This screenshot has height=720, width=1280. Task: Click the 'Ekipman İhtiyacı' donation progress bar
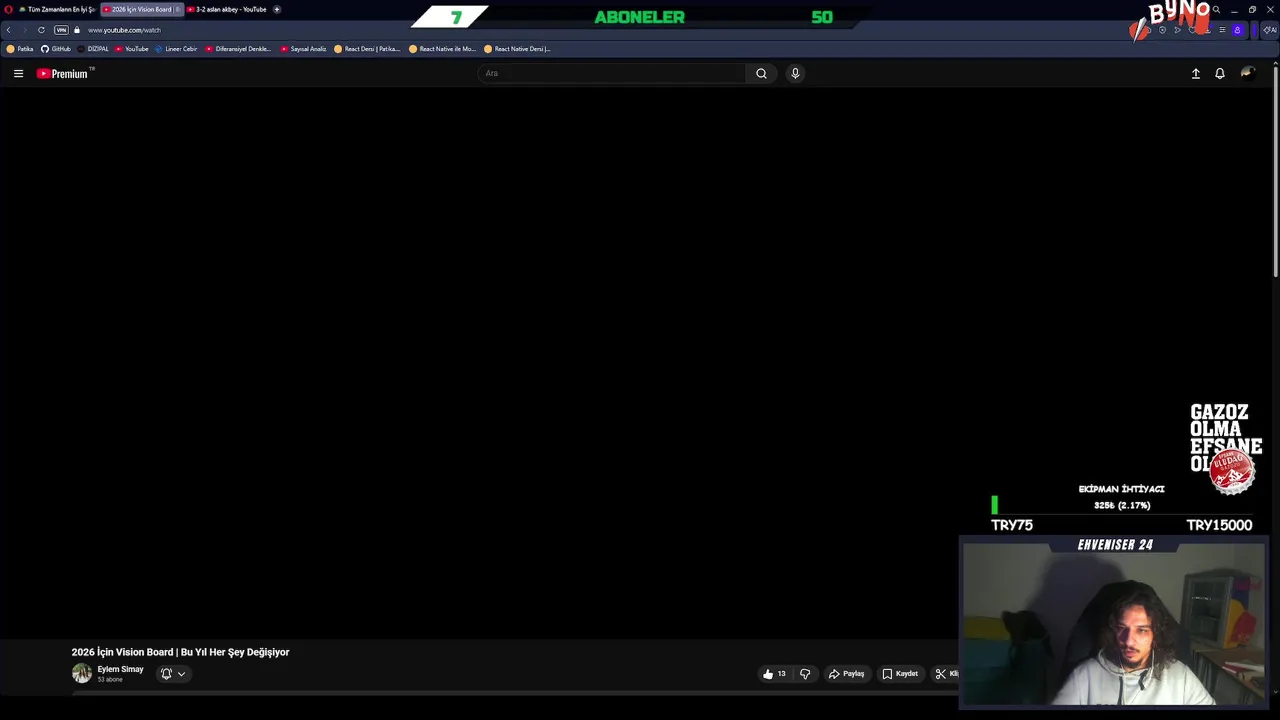coord(1121,505)
